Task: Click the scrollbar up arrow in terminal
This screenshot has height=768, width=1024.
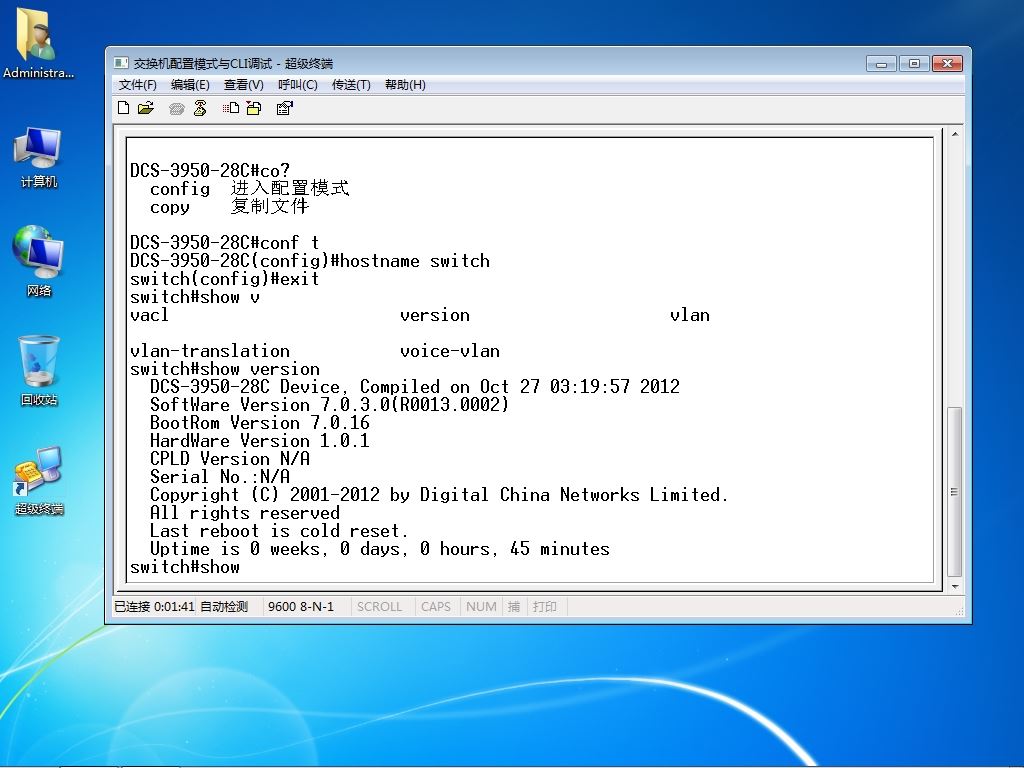Action: (954, 135)
